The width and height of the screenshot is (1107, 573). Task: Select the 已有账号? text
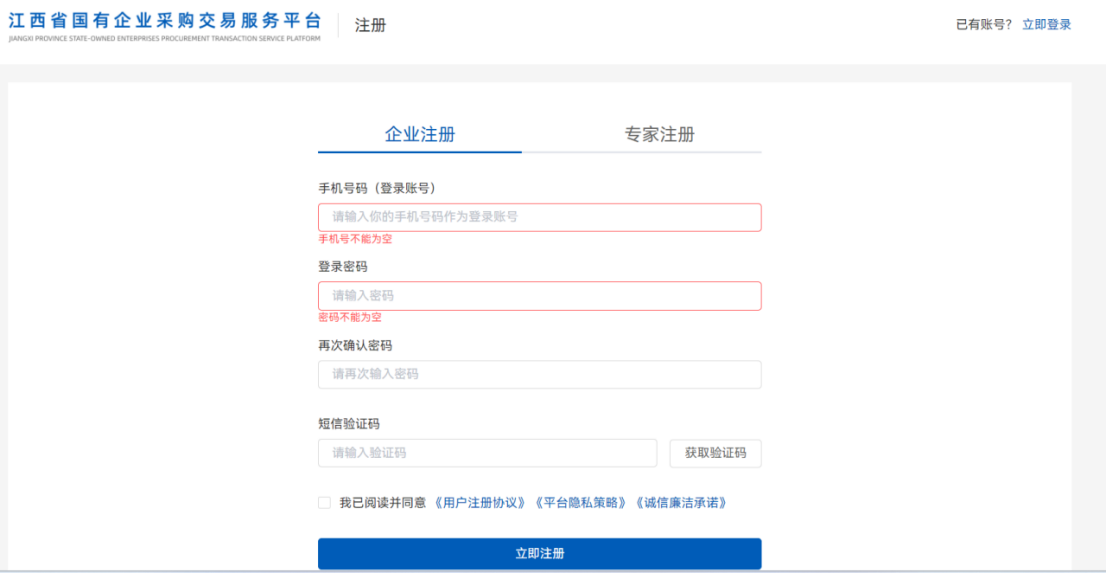pos(984,25)
